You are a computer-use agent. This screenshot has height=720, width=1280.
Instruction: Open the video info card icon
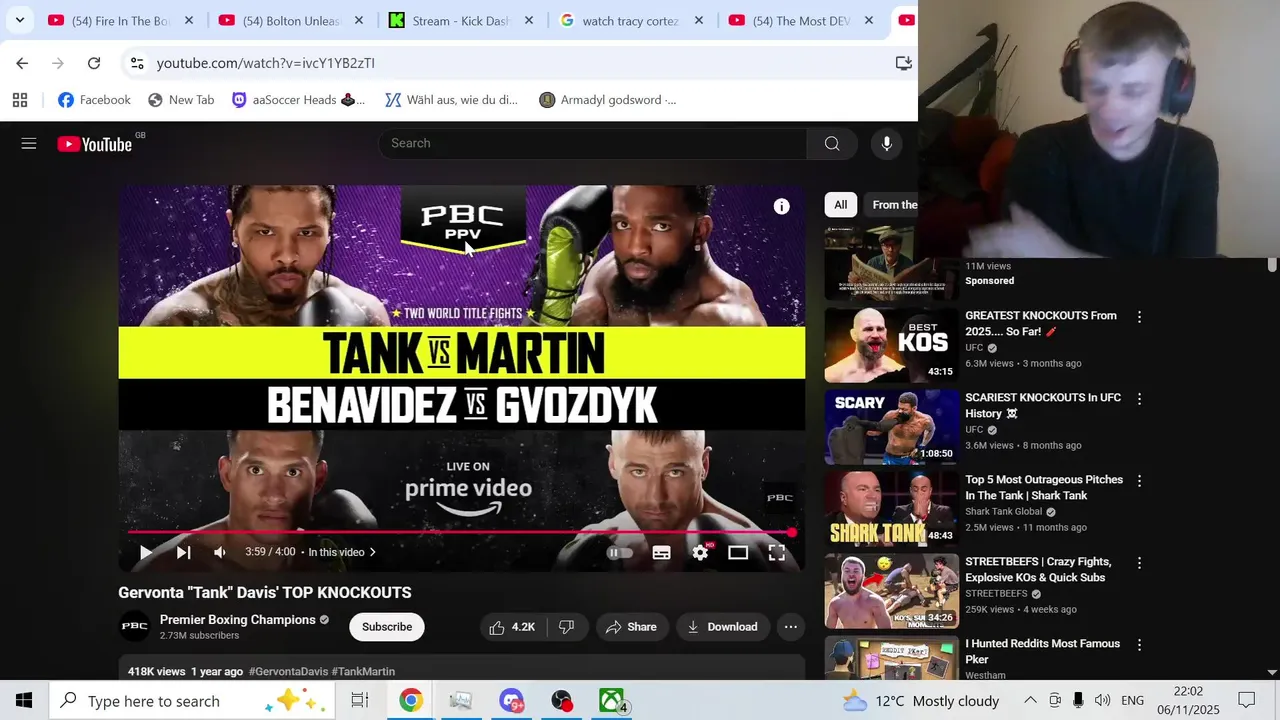[782, 206]
